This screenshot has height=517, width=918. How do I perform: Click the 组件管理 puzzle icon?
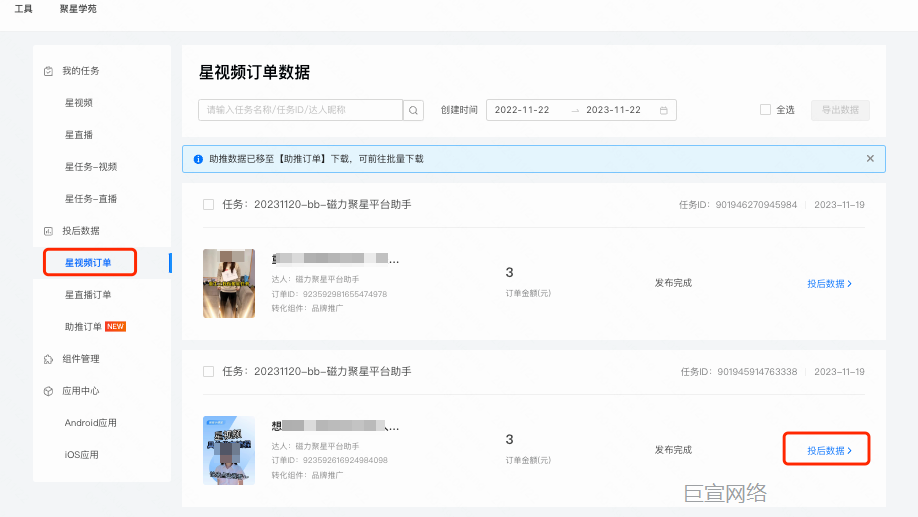(49, 359)
